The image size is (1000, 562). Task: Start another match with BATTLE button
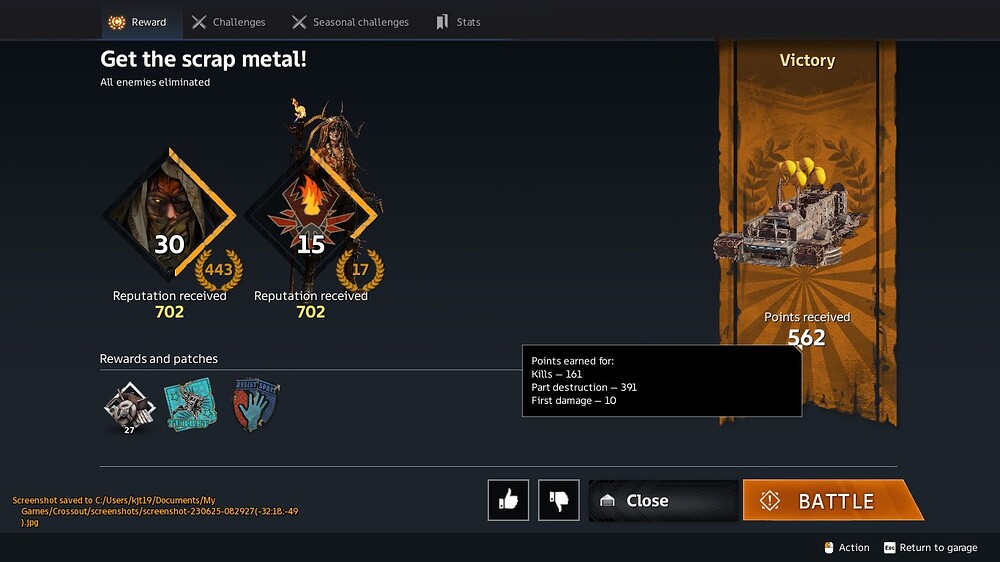[x=832, y=500]
